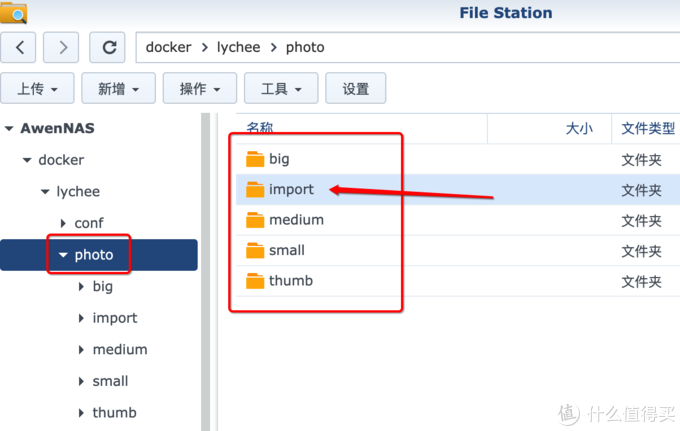Open the 新增 create dropdown
Image resolution: width=680 pixels, height=431 pixels.
click(118, 89)
